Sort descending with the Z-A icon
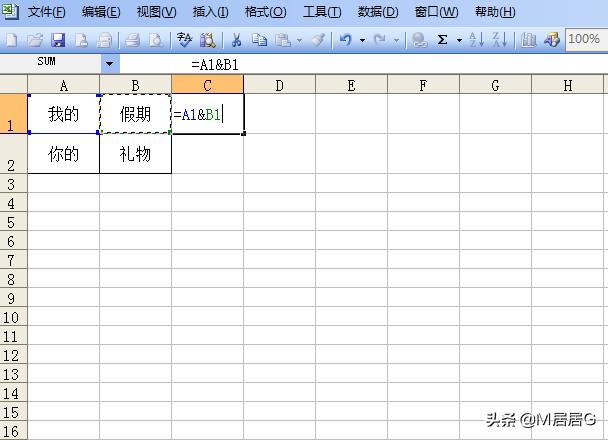 pos(499,40)
